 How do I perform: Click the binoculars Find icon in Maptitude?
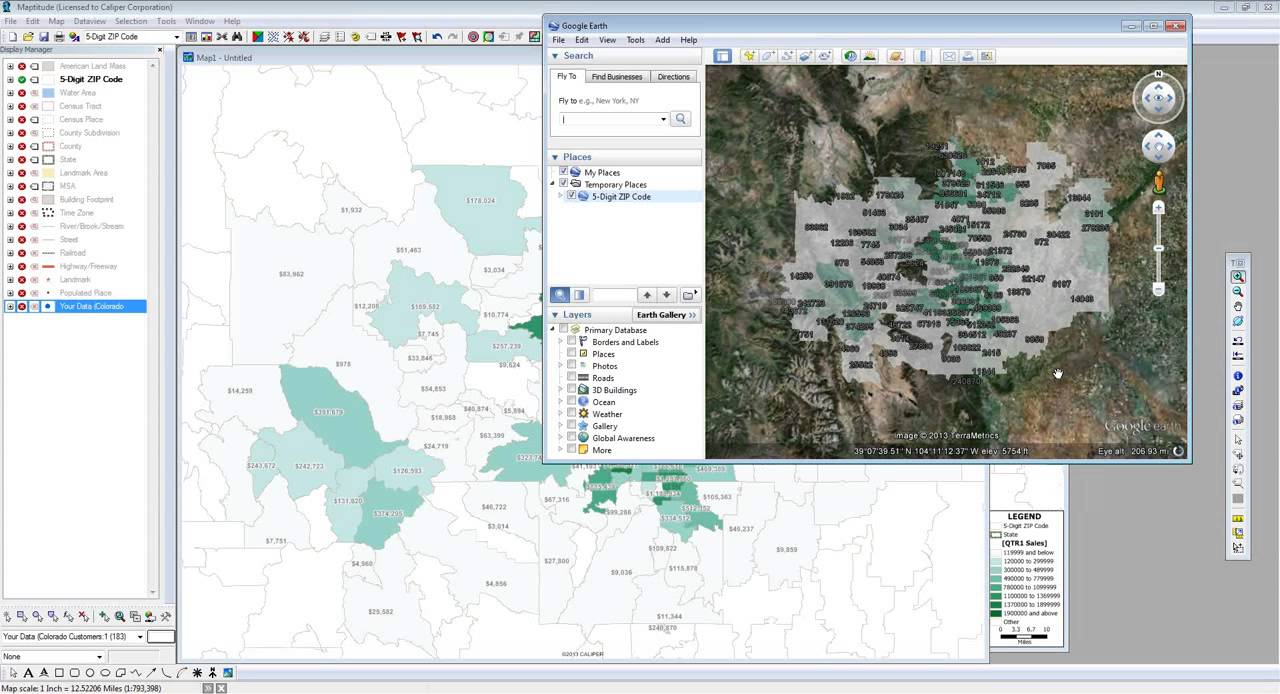click(237, 37)
